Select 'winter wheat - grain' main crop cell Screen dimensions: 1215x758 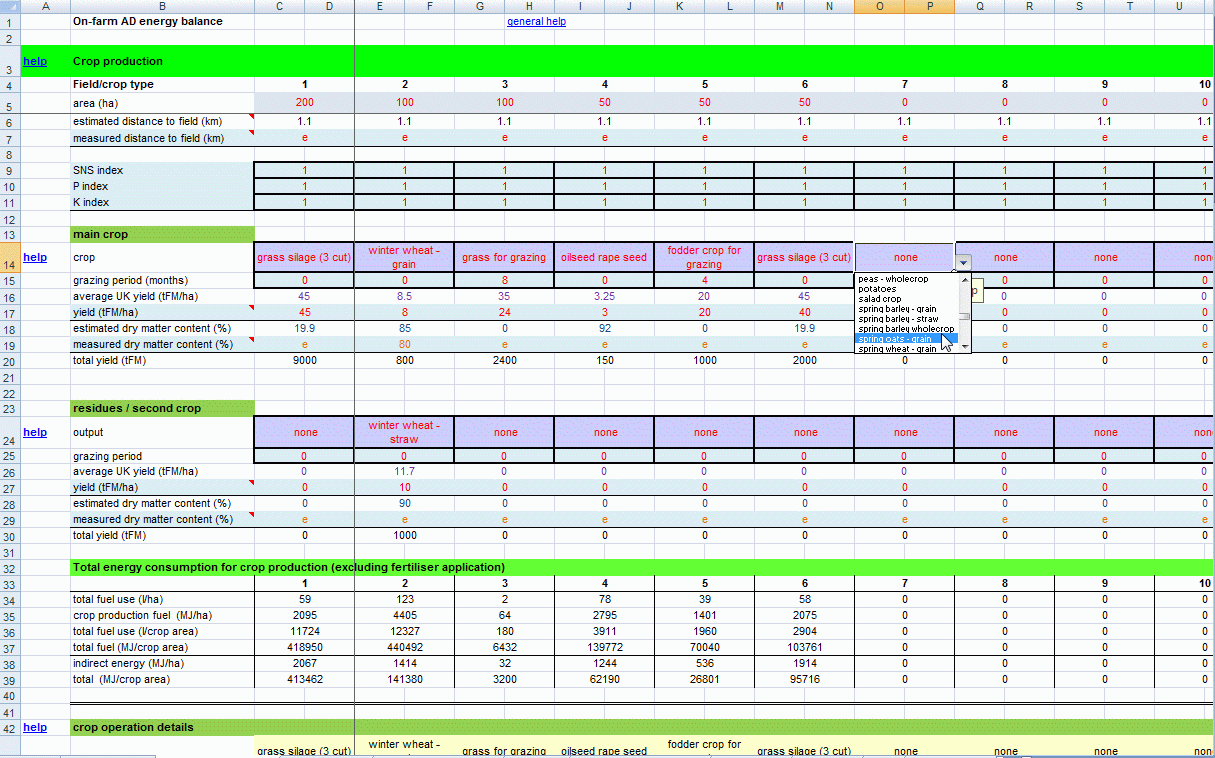404,257
